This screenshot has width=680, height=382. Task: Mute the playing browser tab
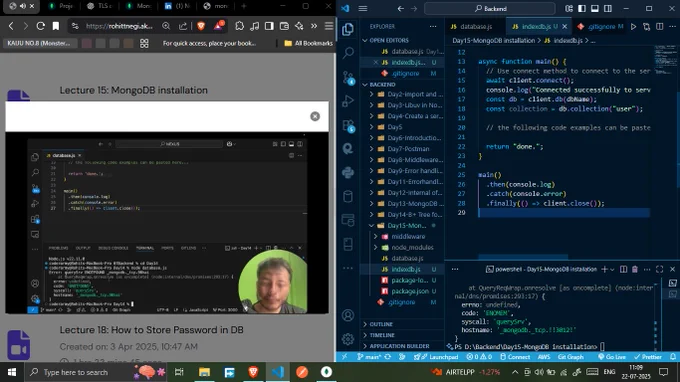tap(23, 6)
